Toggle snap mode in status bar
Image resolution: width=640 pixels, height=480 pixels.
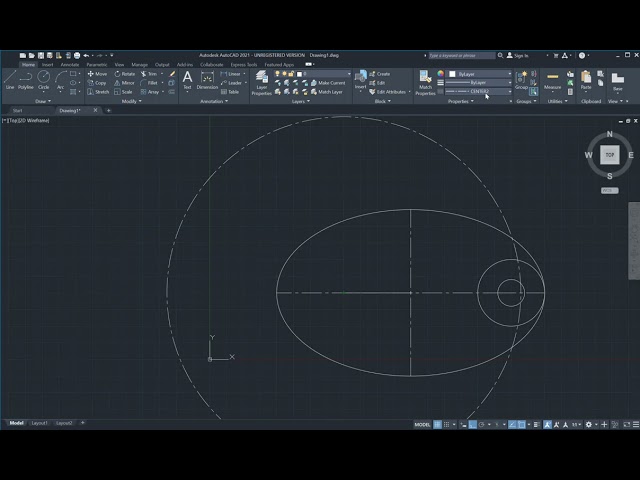tap(447, 424)
